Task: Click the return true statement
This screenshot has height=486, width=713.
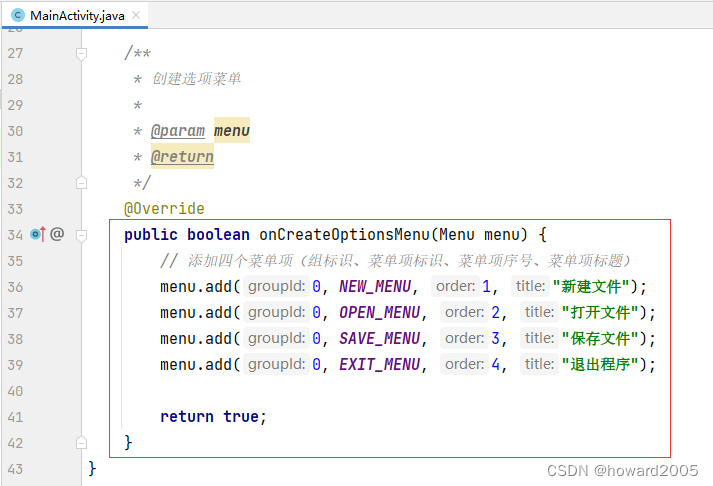Action: [213, 416]
